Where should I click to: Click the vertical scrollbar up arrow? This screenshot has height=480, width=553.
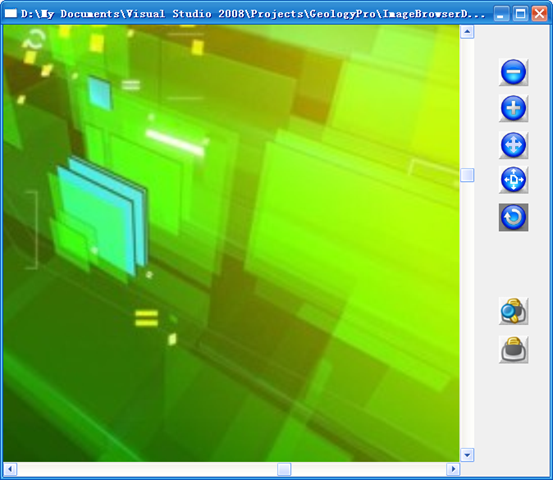[x=467, y=32]
